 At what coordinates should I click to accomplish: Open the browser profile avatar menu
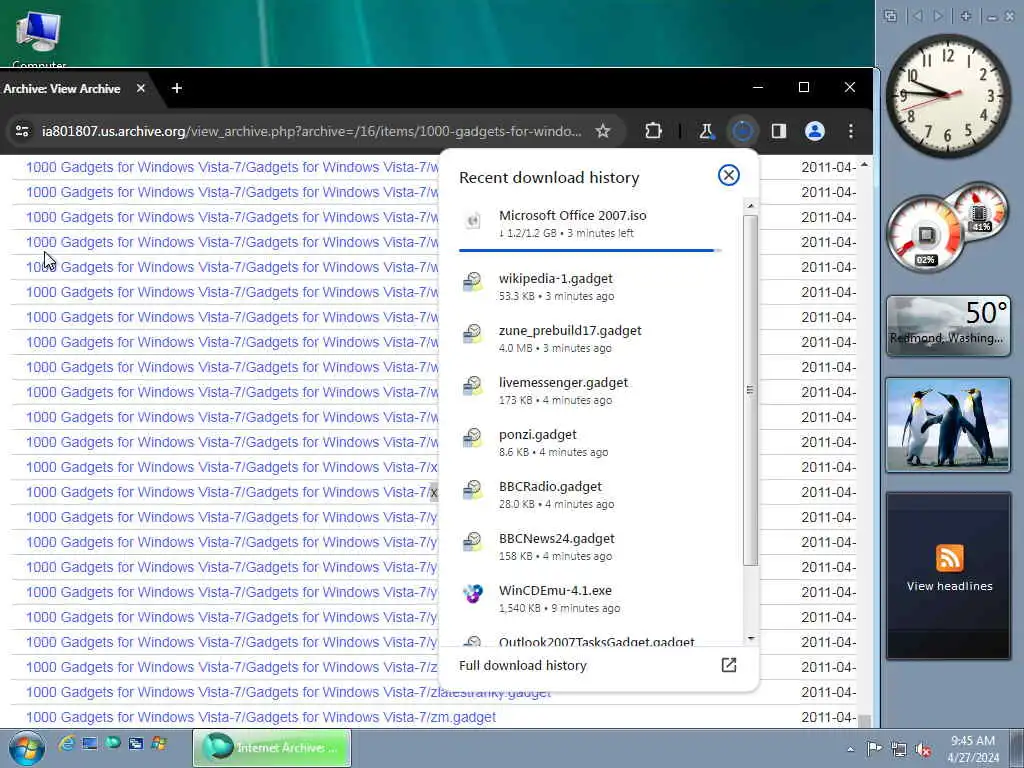click(814, 131)
